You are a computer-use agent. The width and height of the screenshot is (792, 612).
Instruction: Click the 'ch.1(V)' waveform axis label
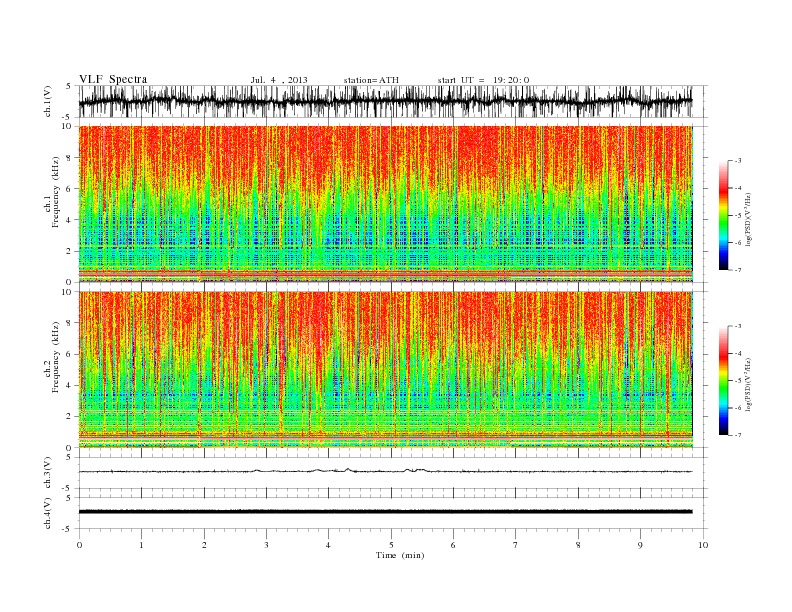[48, 101]
